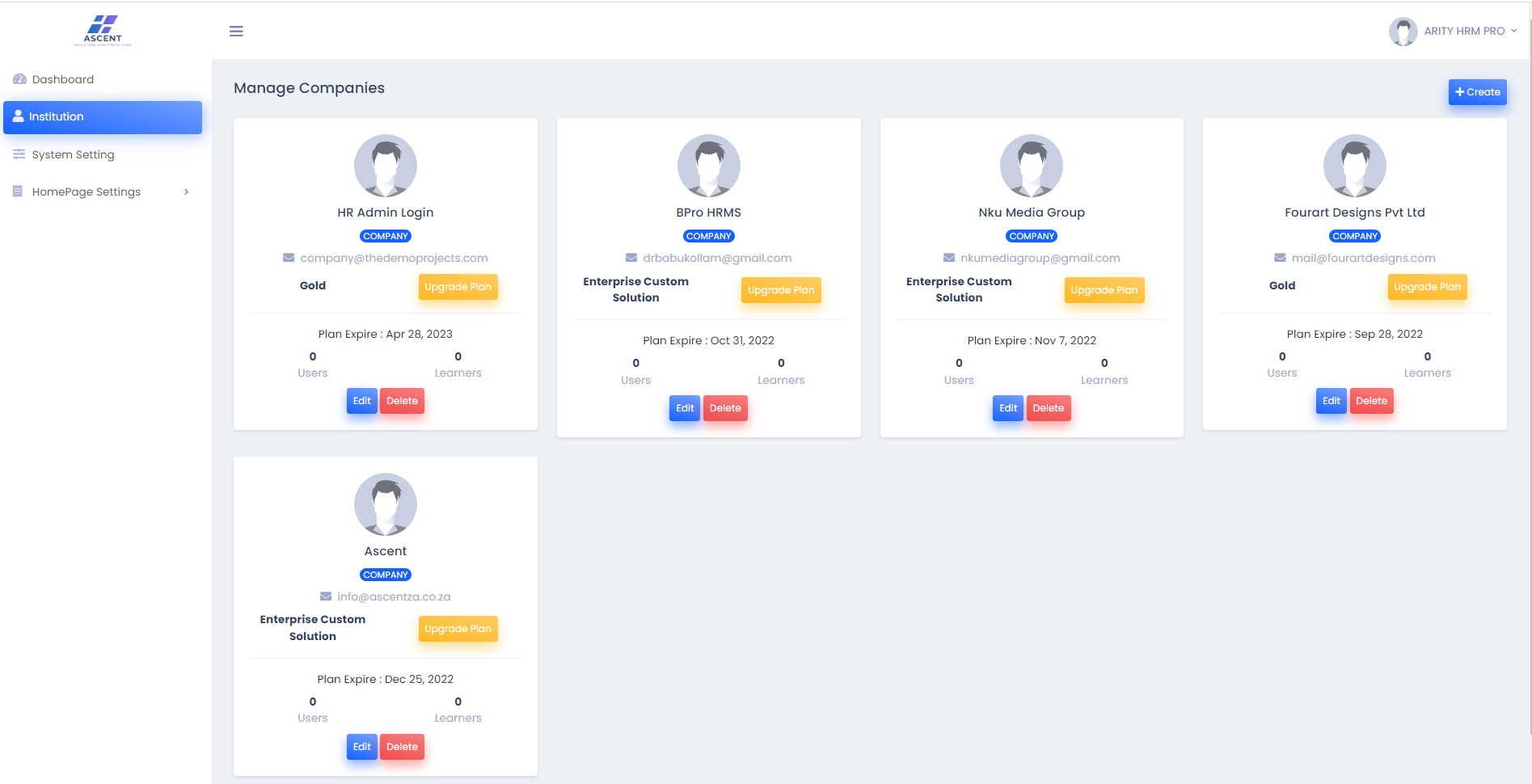Click the BPro HRMS company name

pos(709,213)
